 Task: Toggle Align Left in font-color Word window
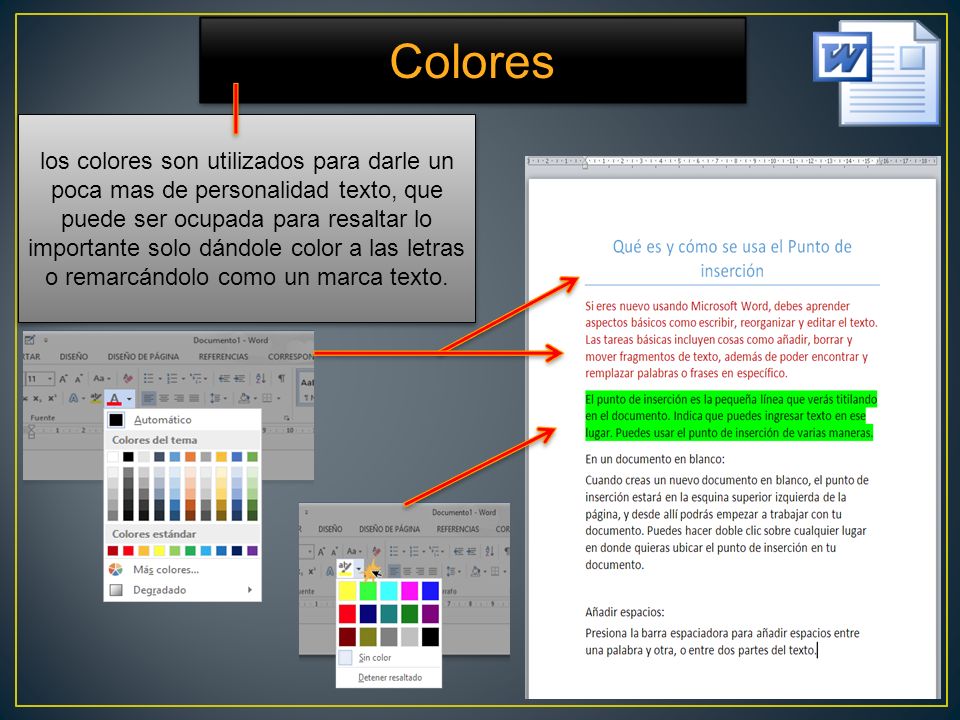pos(149,399)
